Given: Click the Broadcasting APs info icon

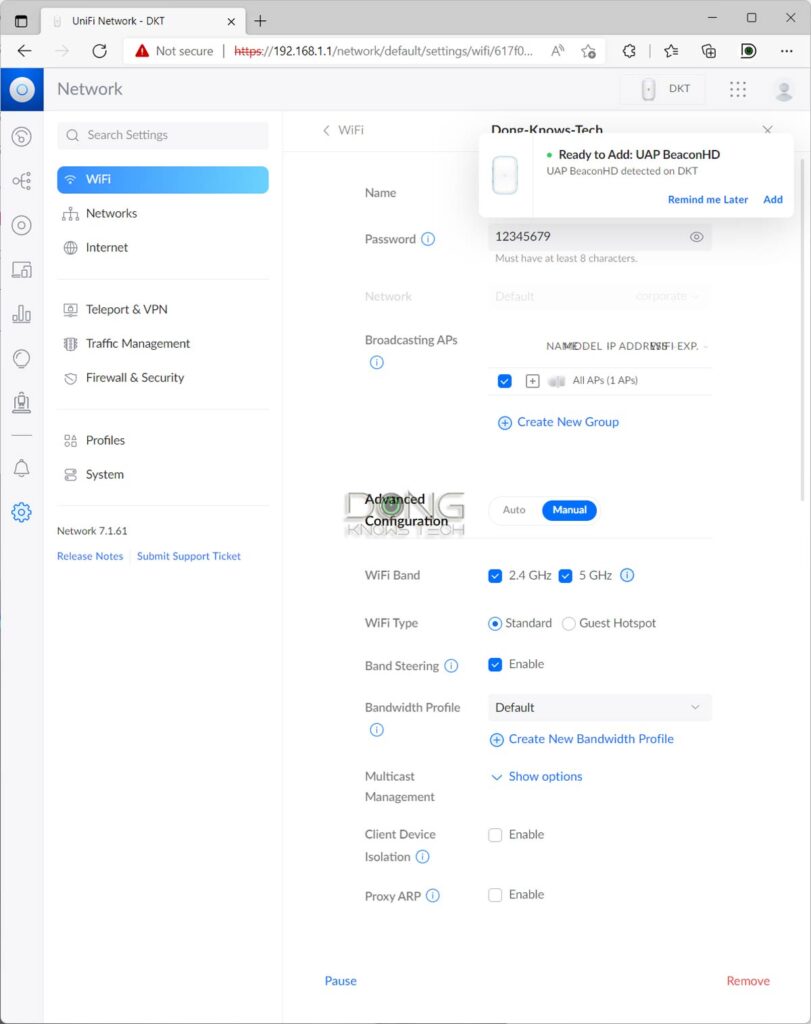Looking at the screenshot, I should tap(377, 362).
